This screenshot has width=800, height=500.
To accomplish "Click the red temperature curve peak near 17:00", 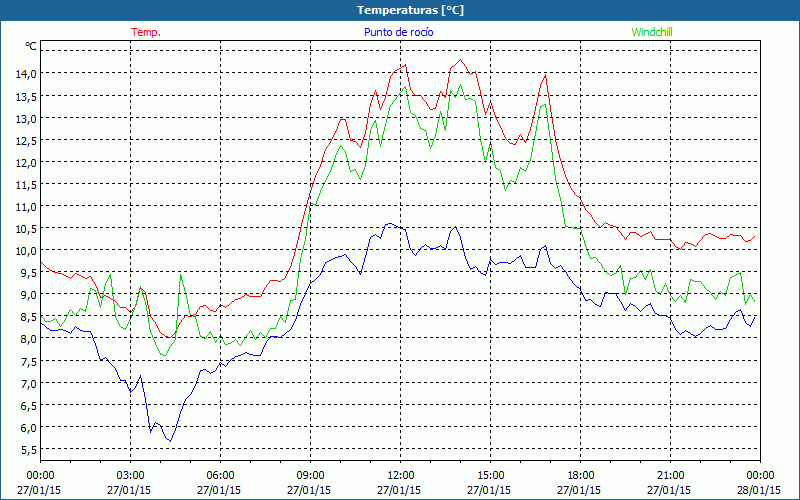I will click(x=545, y=75).
